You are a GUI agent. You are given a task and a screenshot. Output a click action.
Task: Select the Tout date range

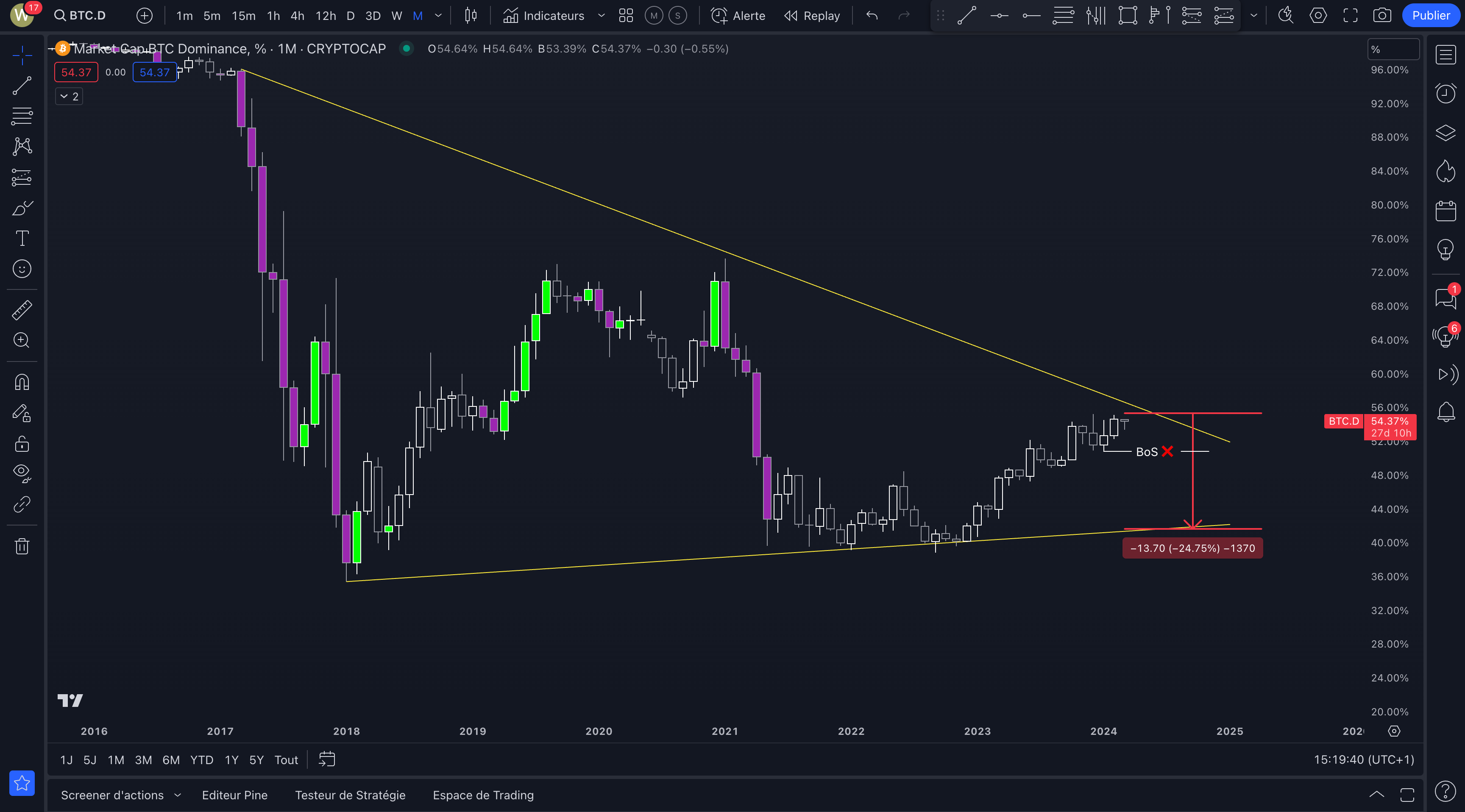[286, 760]
